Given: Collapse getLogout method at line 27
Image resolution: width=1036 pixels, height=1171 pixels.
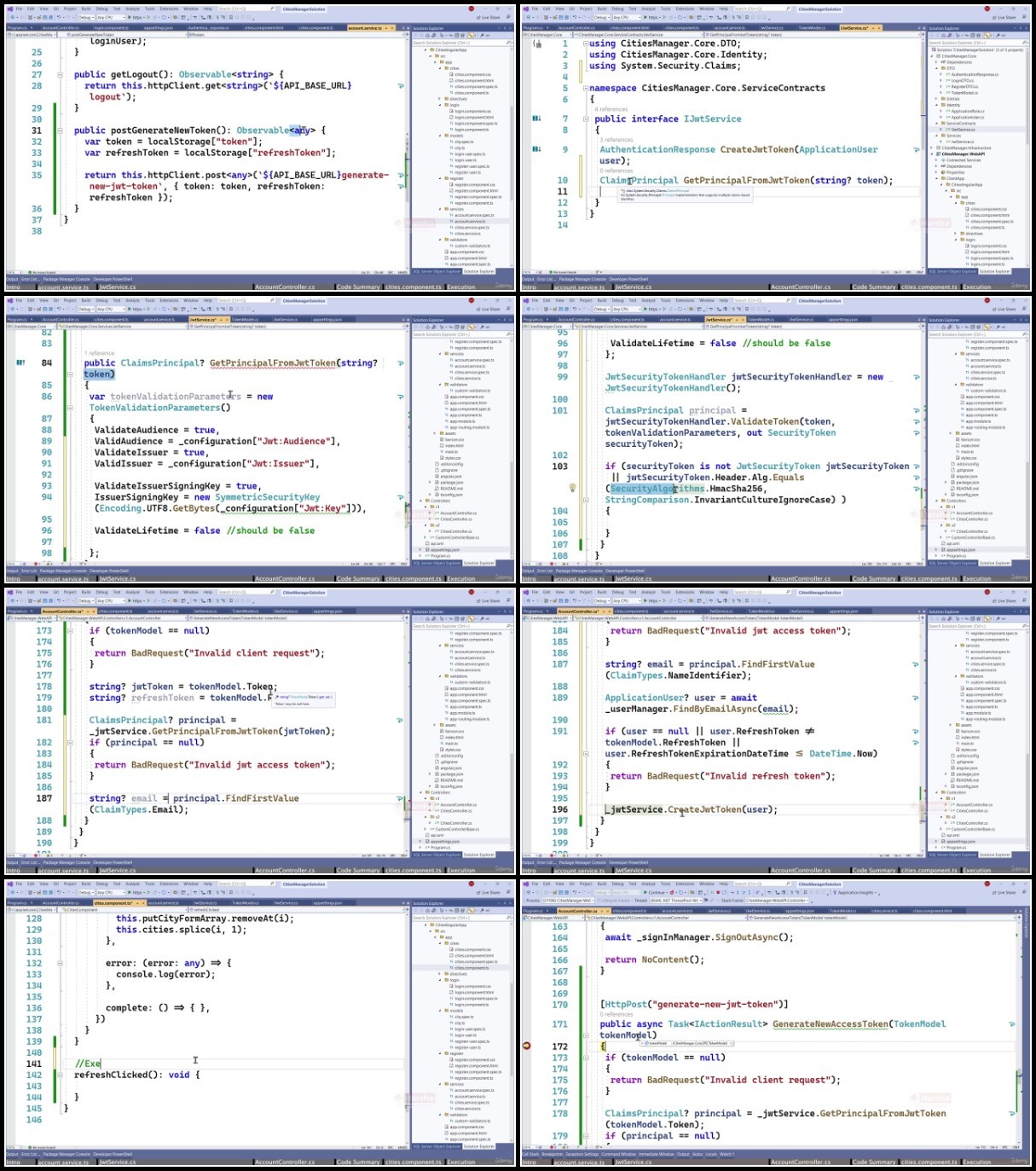Looking at the screenshot, I should [x=60, y=74].
